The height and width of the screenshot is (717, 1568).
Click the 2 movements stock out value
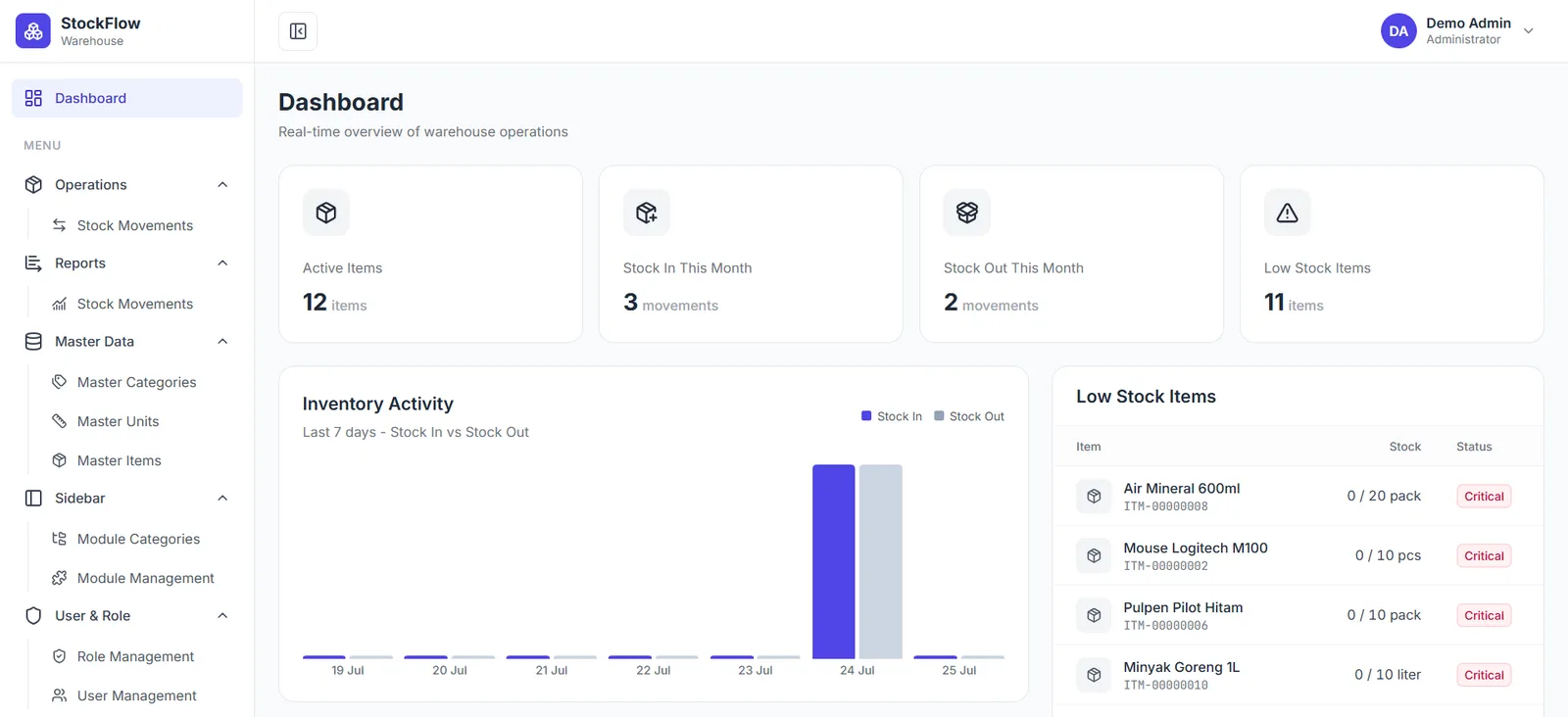click(991, 303)
